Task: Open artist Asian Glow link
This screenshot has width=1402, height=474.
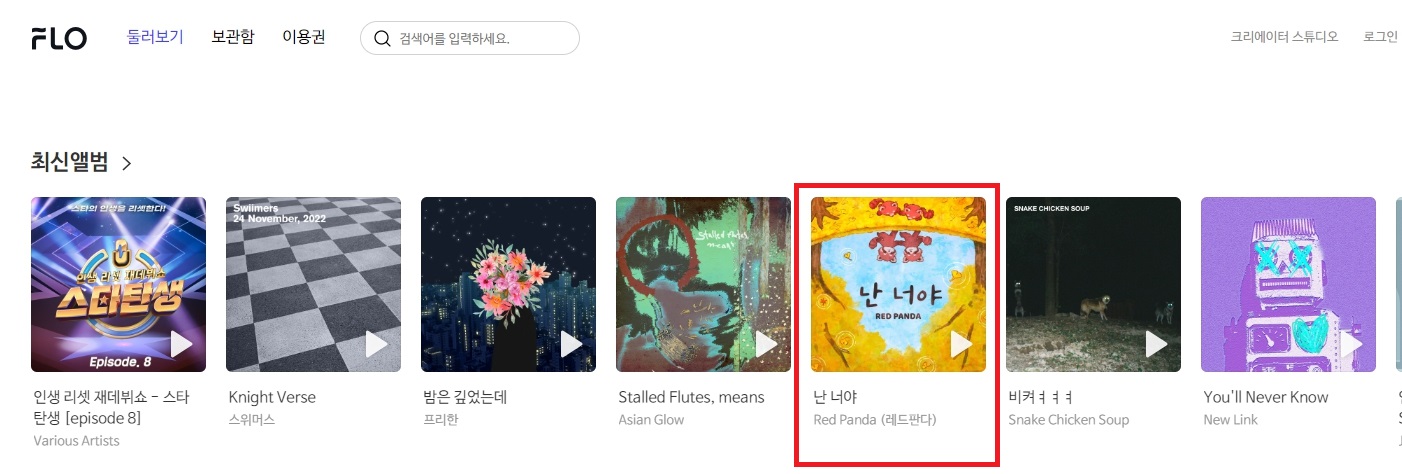Action: [x=651, y=420]
